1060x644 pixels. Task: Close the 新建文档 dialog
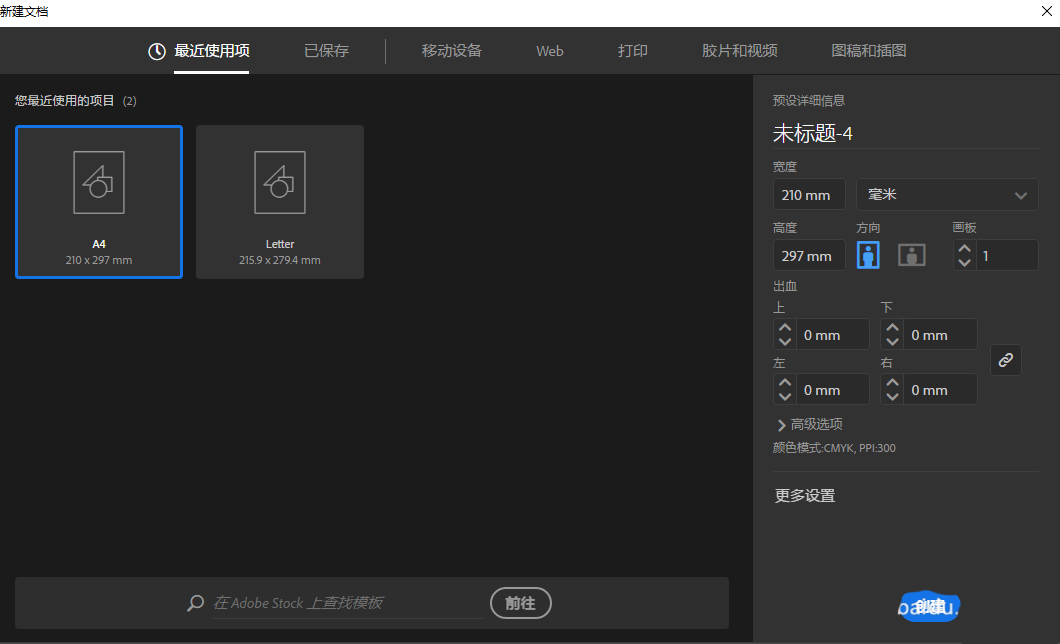(1046, 11)
